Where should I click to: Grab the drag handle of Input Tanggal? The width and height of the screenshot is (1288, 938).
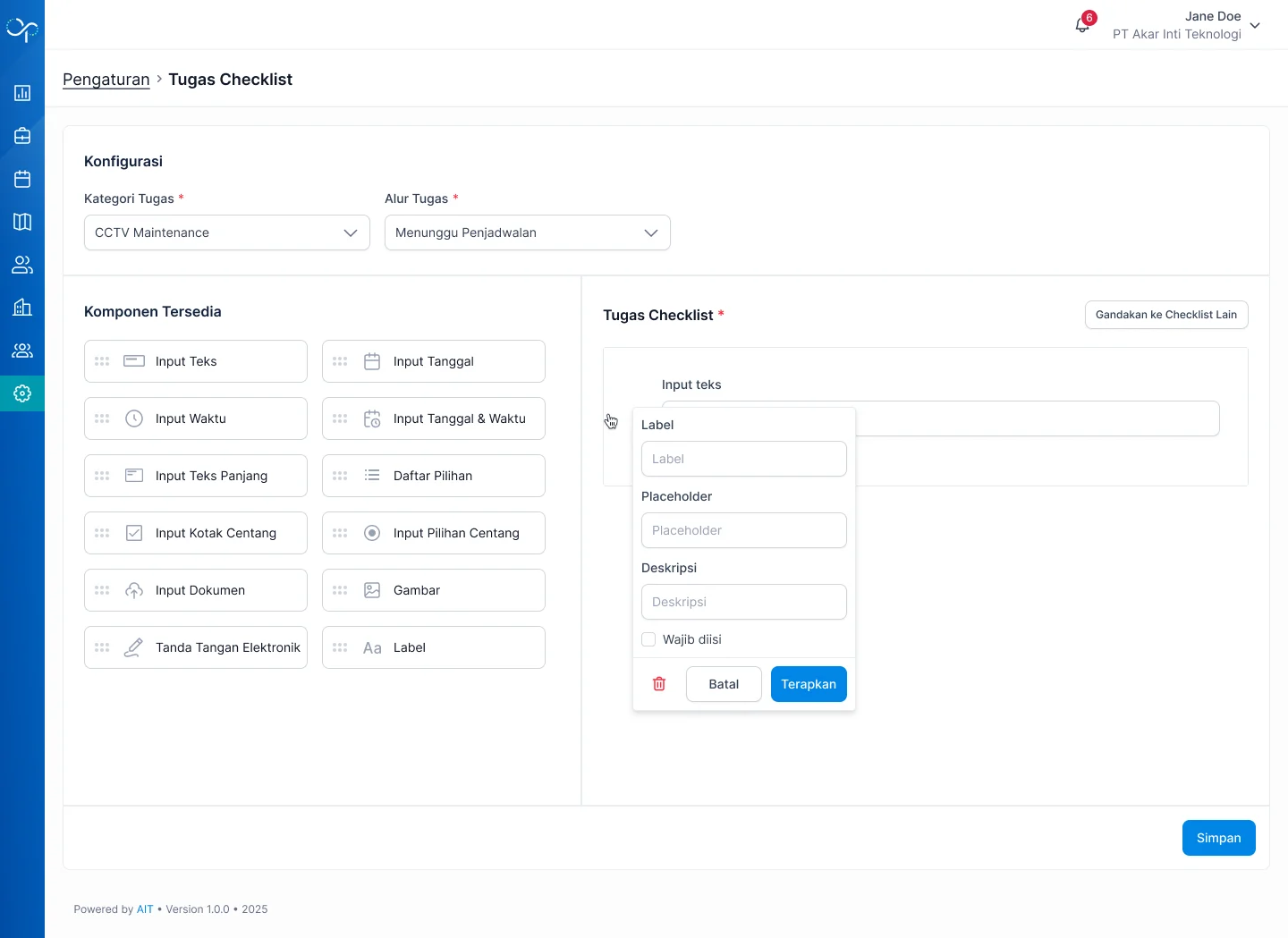tap(340, 361)
